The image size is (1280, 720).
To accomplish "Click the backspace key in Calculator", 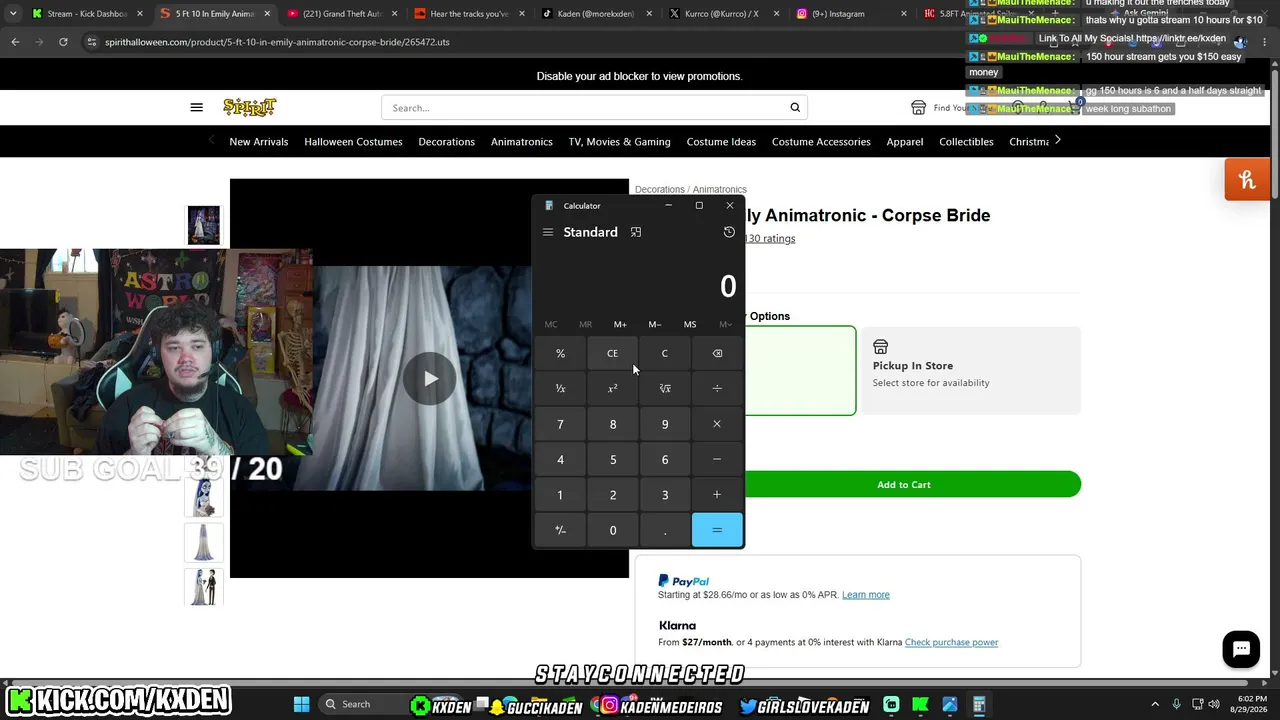I will point(717,353).
